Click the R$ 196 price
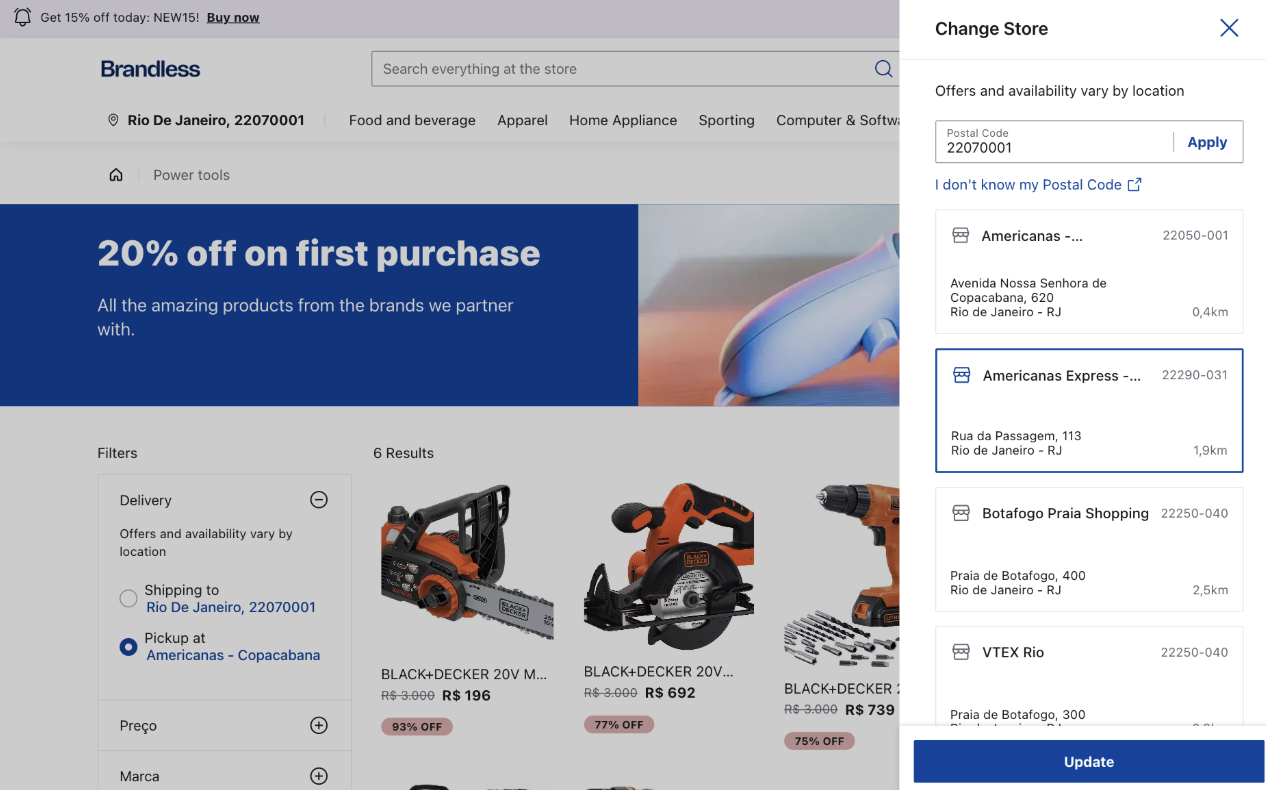This screenshot has height=790, width=1266. (466, 696)
